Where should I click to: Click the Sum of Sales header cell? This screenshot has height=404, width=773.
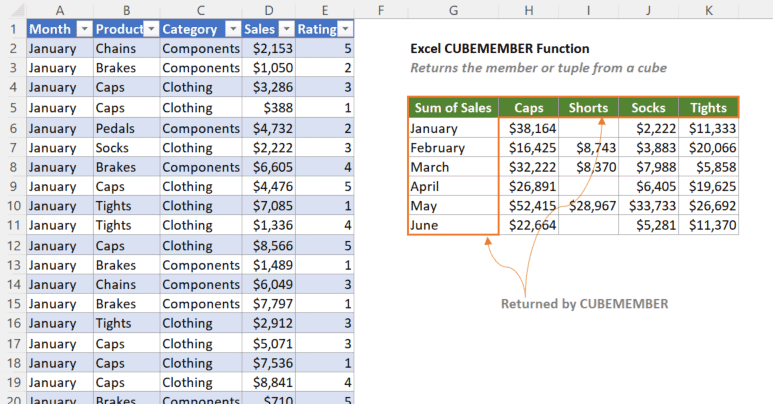[x=453, y=108]
